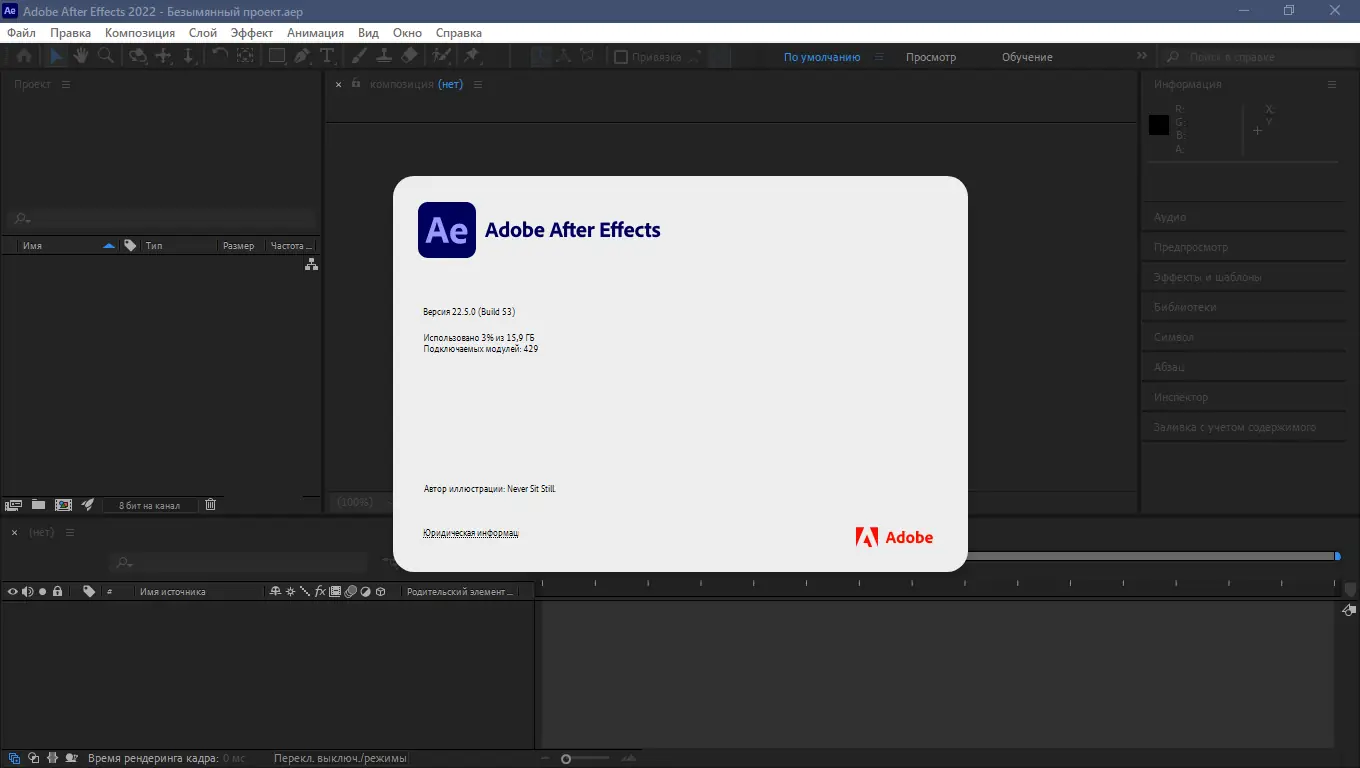The width and height of the screenshot is (1360, 768).
Task: Open the project flowchart icon
Action: pyautogui.click(x=311, y=264)
